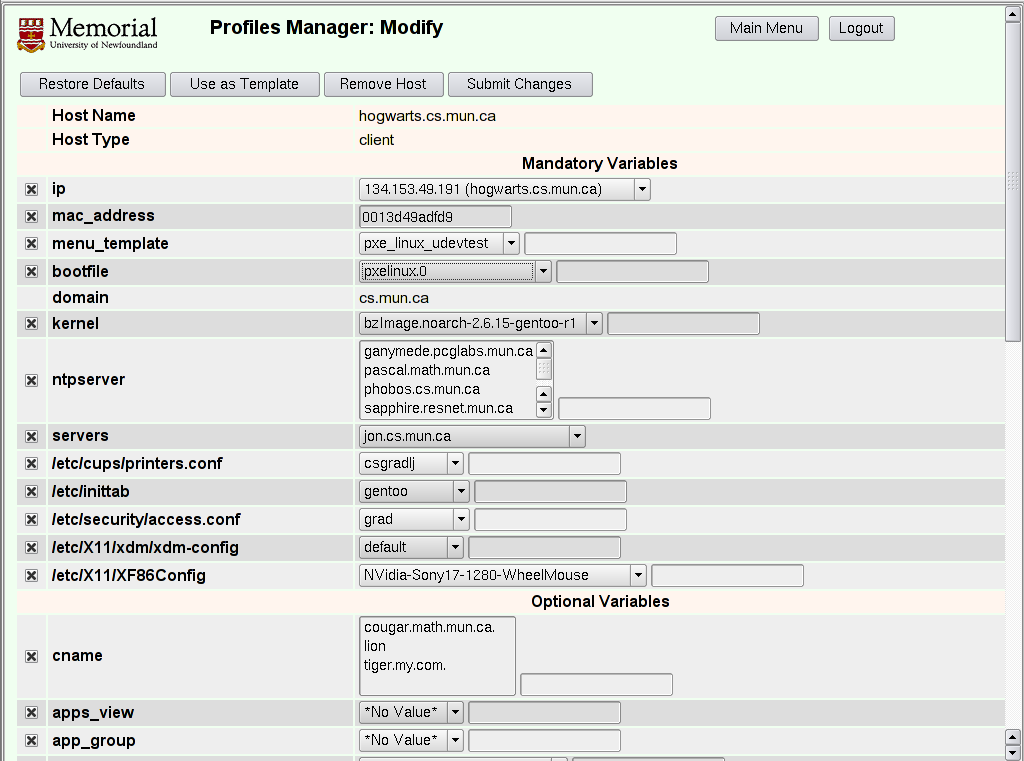Toggle the app_group checkbox
Viewport: 1024px width, 761px height.
click(x=31, y=741)
